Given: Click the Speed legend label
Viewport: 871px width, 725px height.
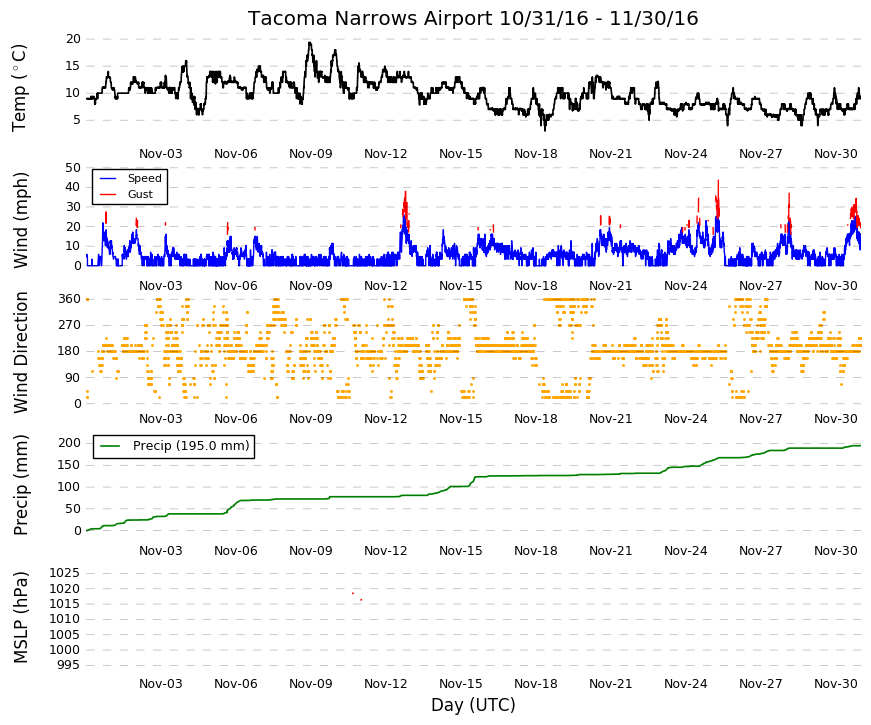Looking at the screenshot, I should tap(144, 178).
